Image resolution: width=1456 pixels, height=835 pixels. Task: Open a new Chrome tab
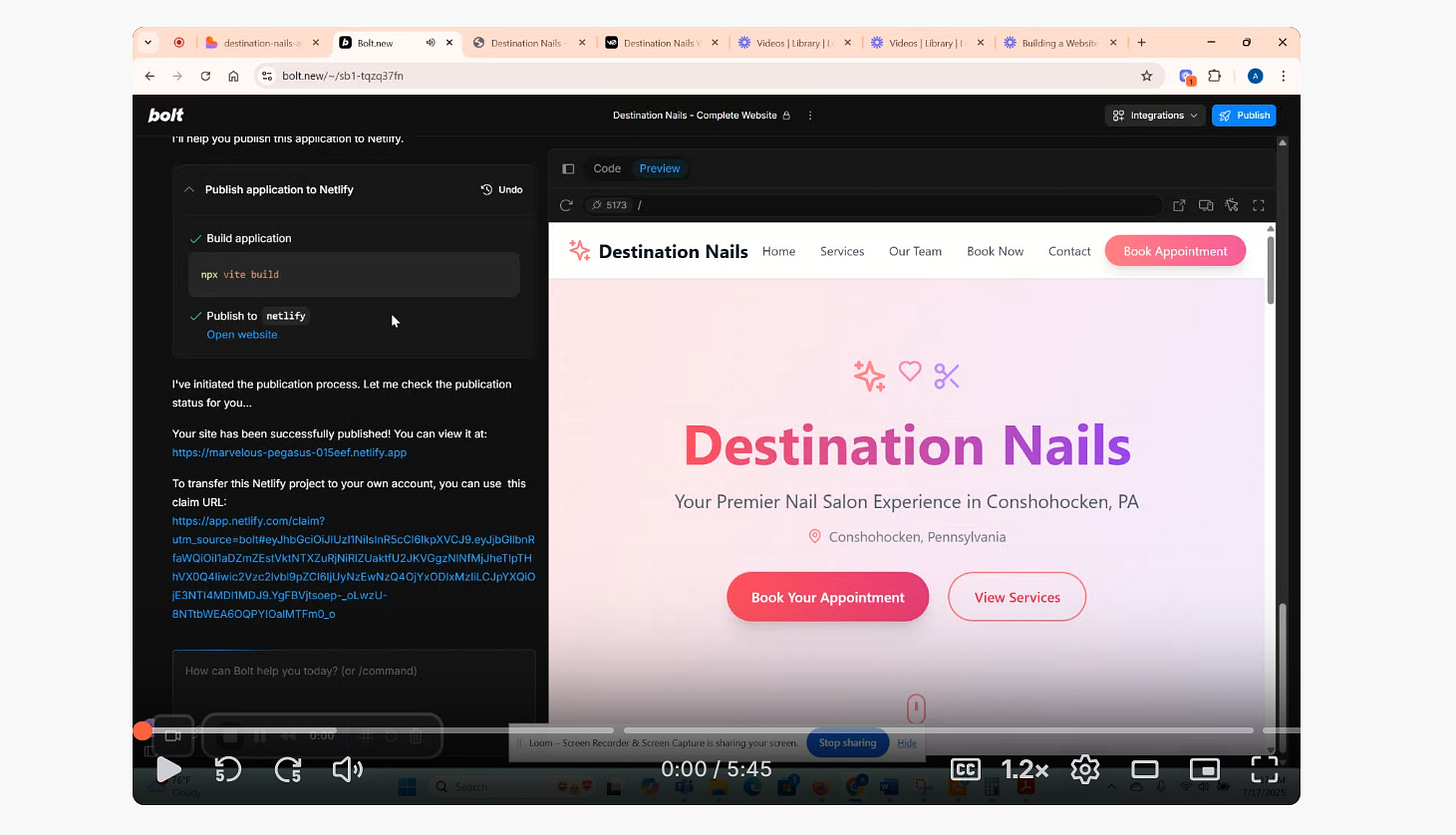point(1141,43)
